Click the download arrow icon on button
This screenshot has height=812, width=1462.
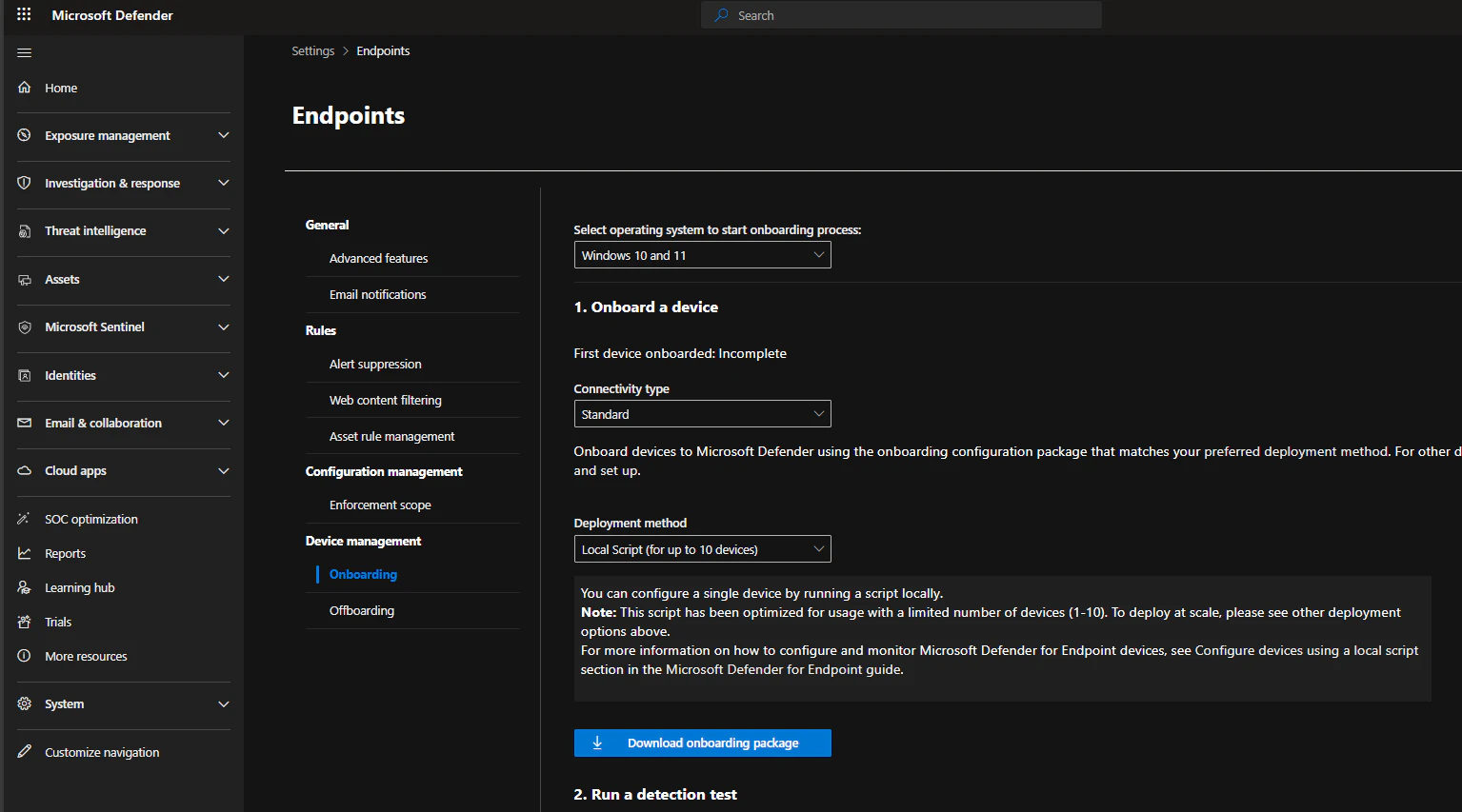click(x=597, y=743)
